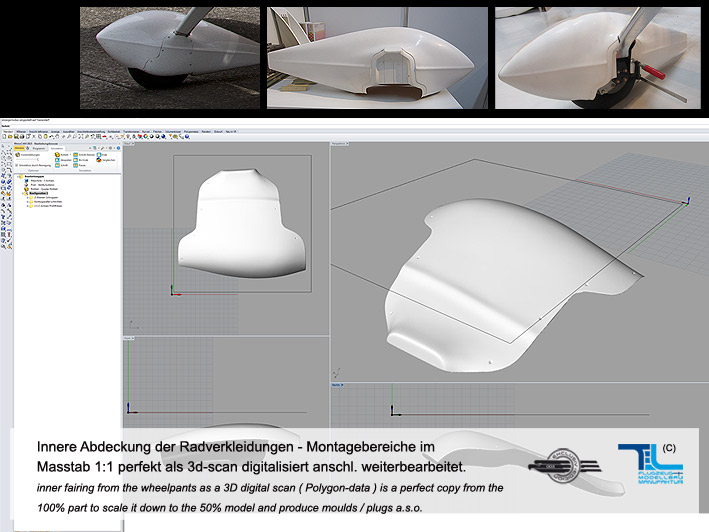709x532 pixels.
Task: Click the blue Help globe icon in the toolbar
Action: (x=187, y=137)
